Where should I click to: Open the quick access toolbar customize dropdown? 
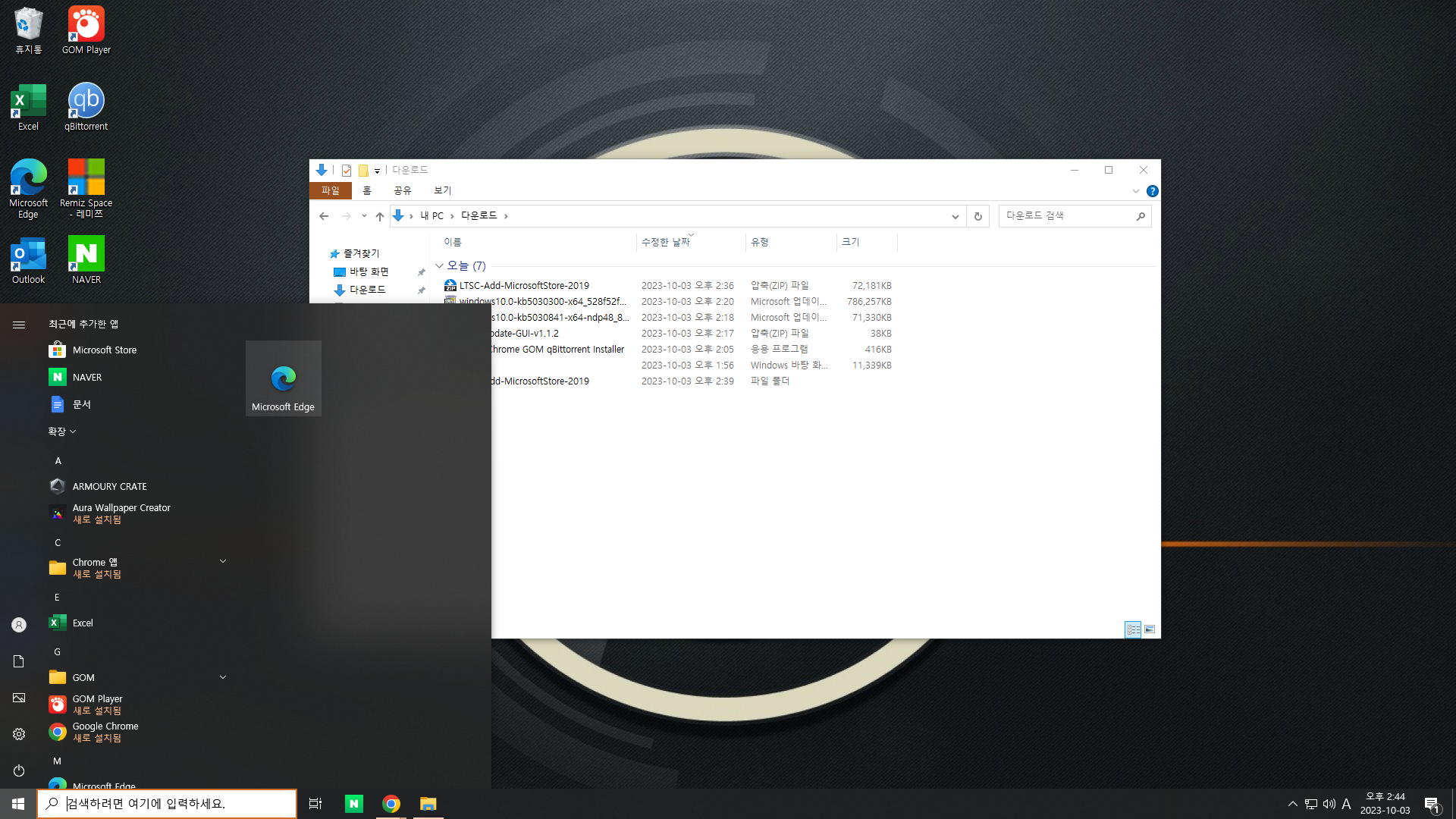pyautogui.click(x=377, y=171)
